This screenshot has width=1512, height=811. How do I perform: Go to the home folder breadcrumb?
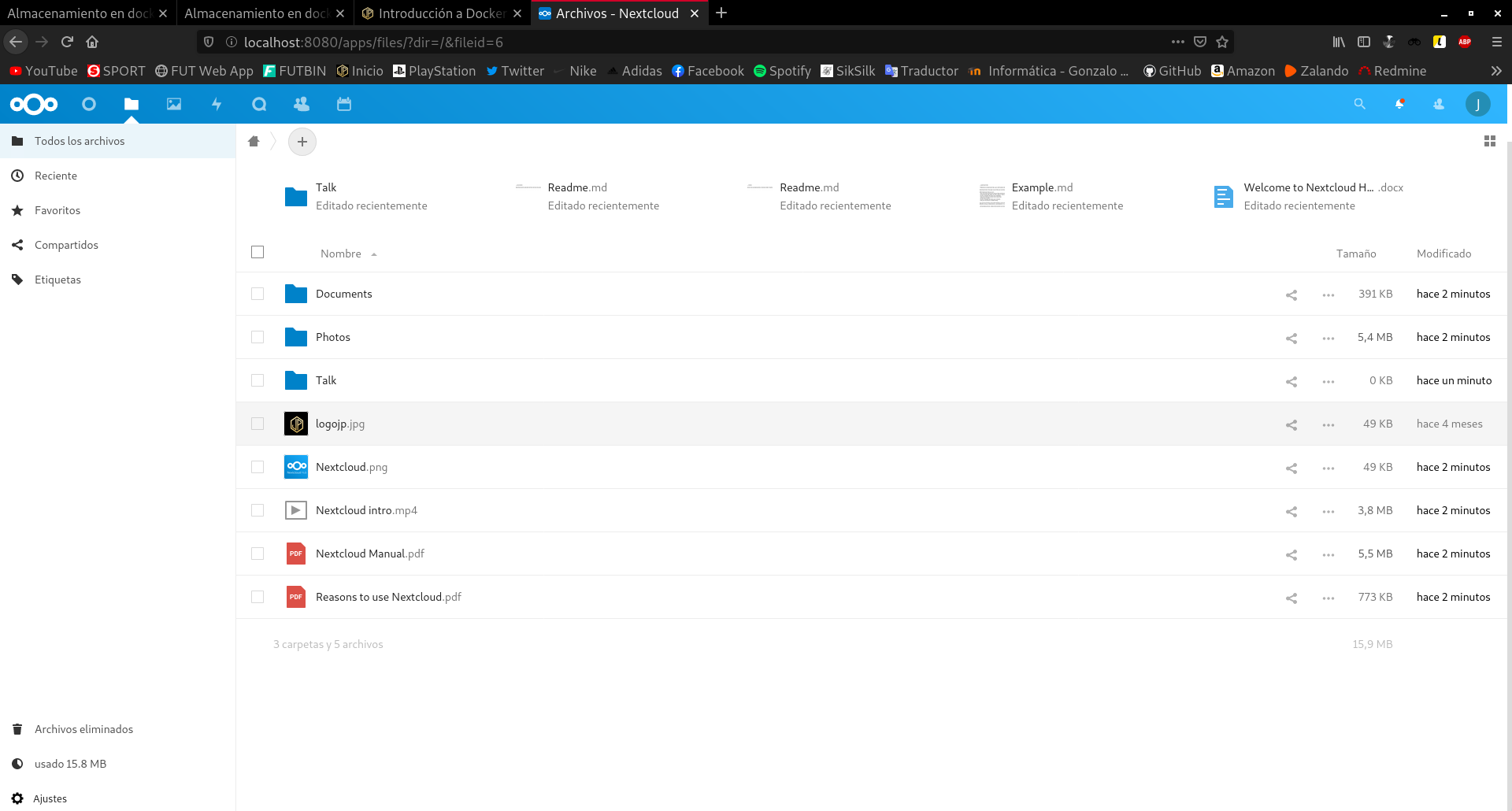point(254,142)
